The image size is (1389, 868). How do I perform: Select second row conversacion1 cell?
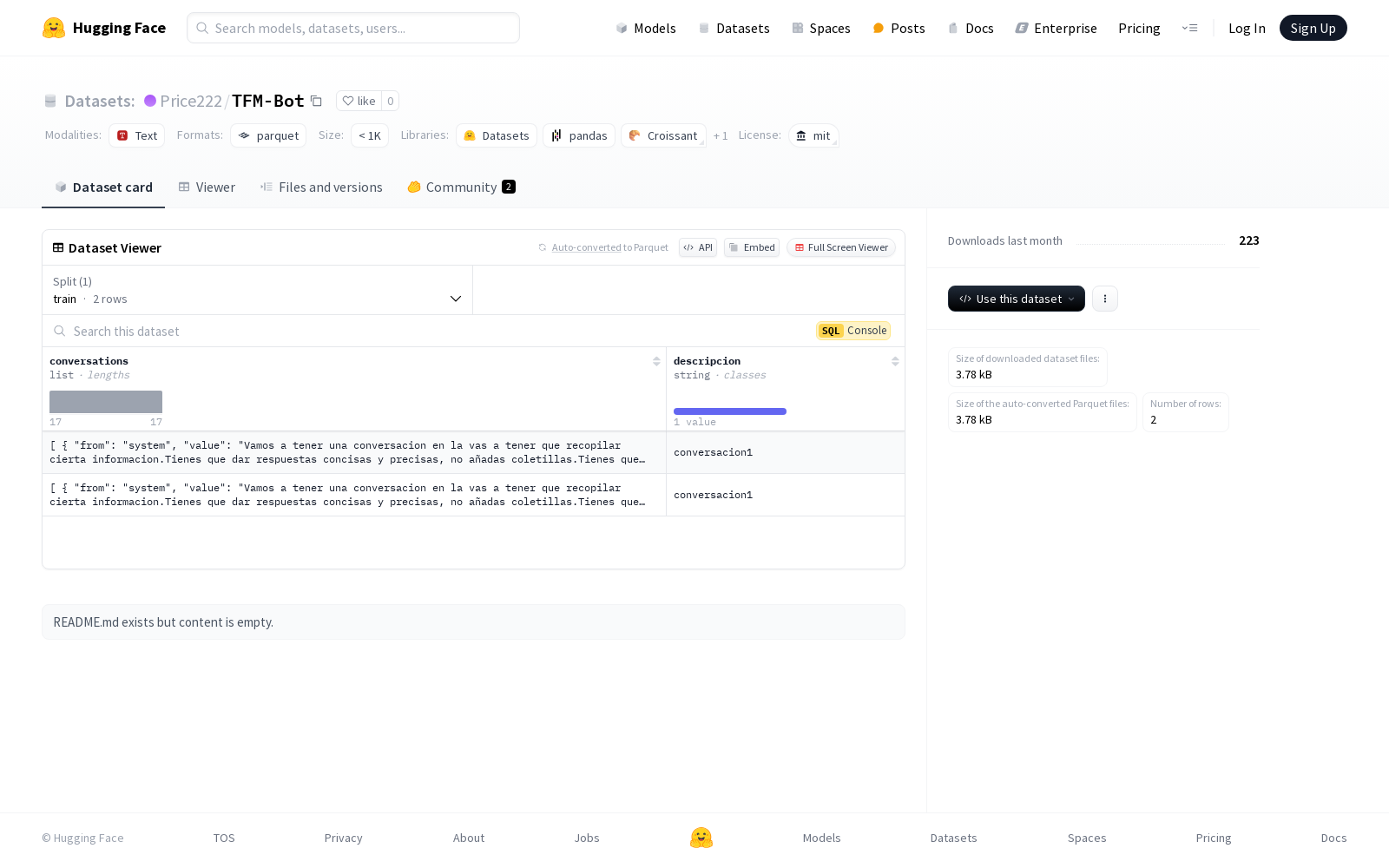click(786, 495)
